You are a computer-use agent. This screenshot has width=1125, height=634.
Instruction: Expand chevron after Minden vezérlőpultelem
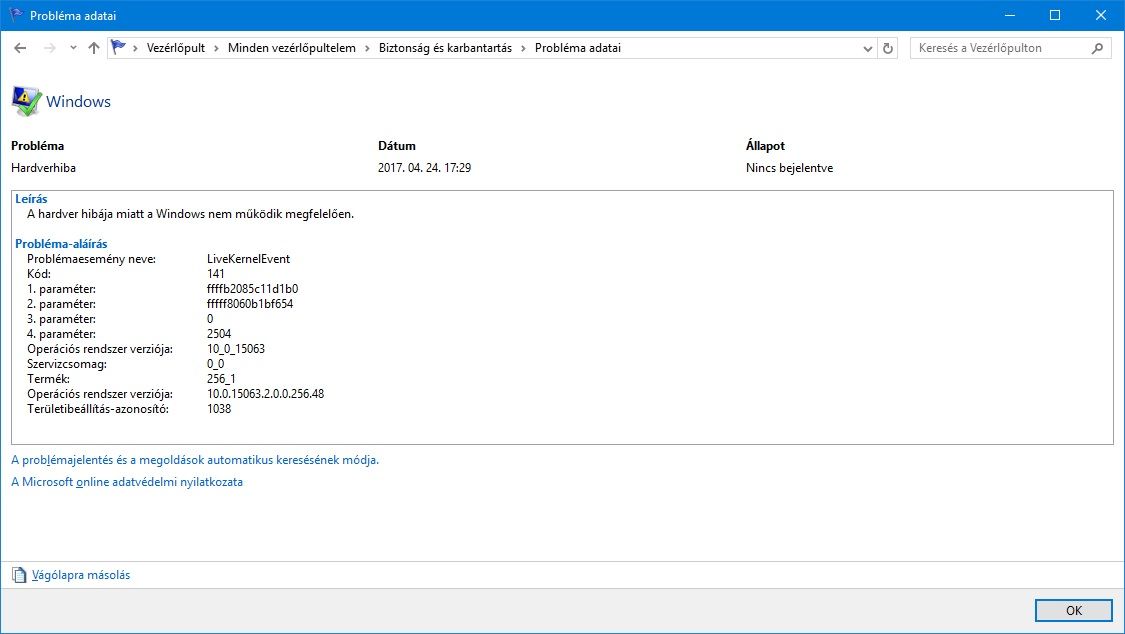pyautogui.click(x=367, y=48)
